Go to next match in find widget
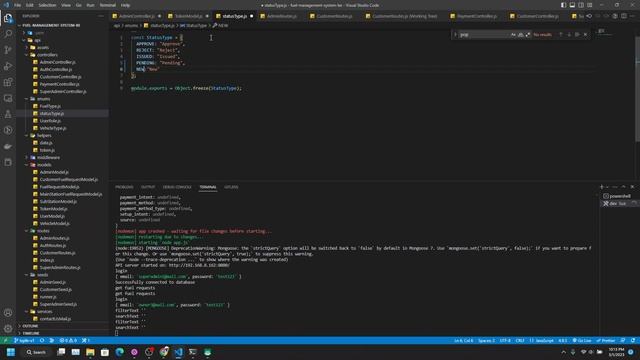640x360 pixels. 569,35
